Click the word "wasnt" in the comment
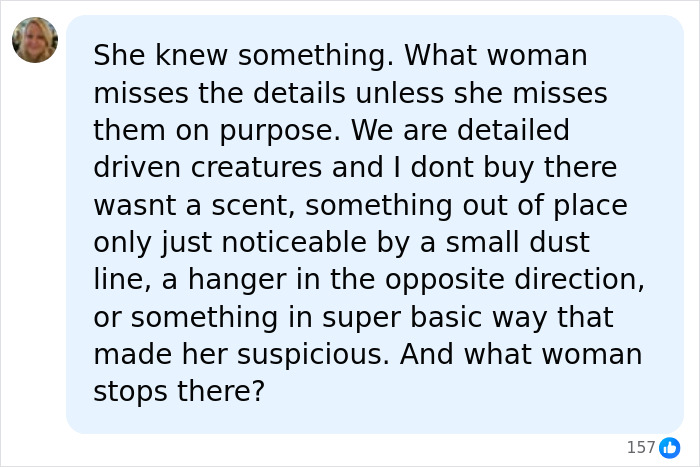 135,205
